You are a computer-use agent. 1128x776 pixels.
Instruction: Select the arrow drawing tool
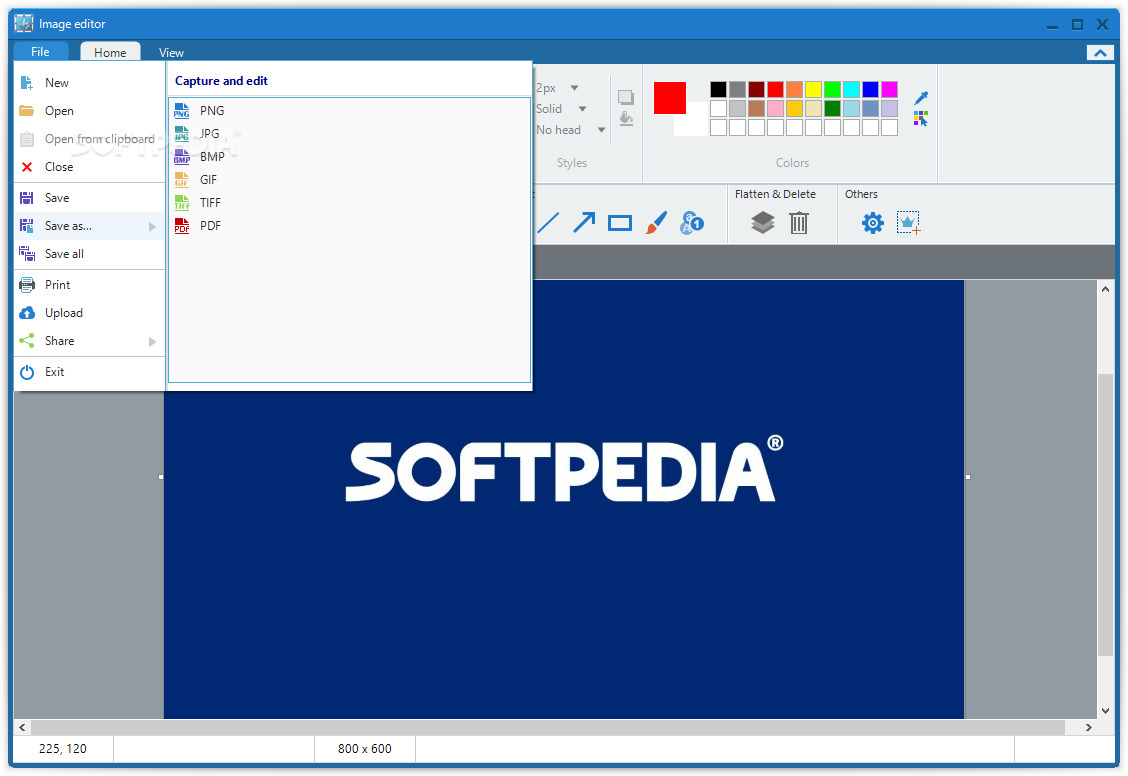pos(584,223)
